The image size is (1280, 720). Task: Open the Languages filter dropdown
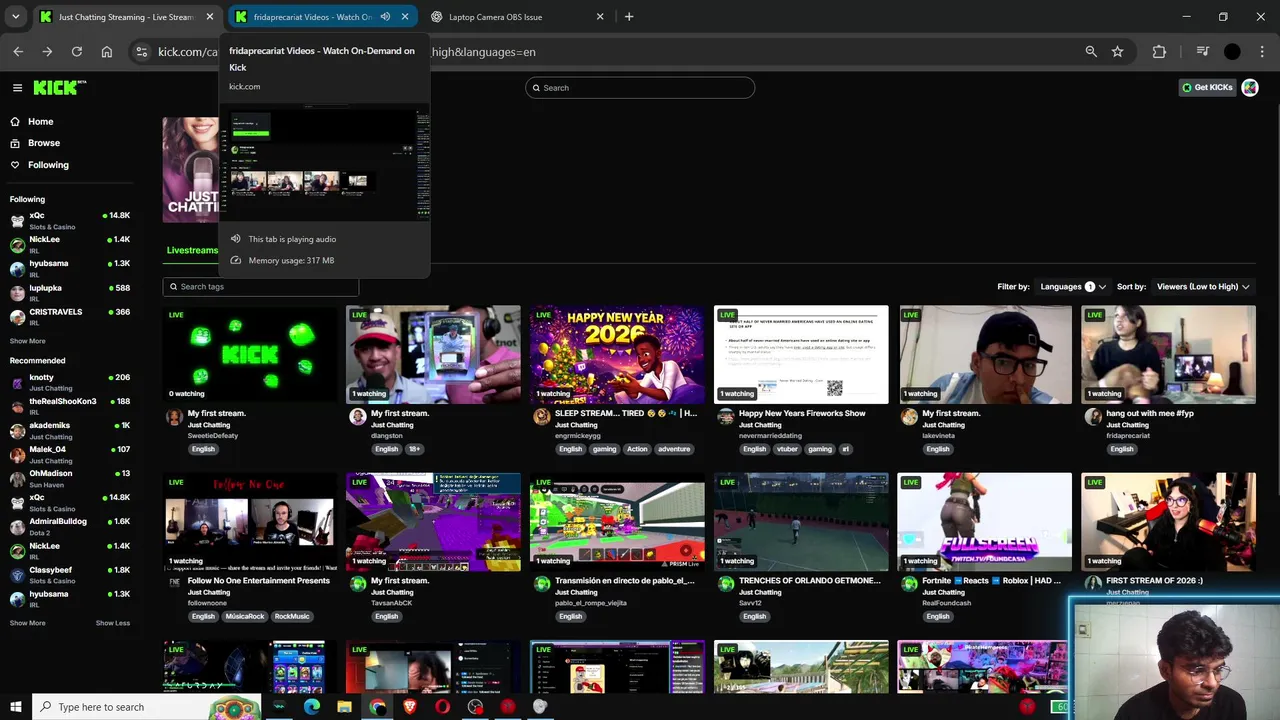click(x=1072, y=287)
